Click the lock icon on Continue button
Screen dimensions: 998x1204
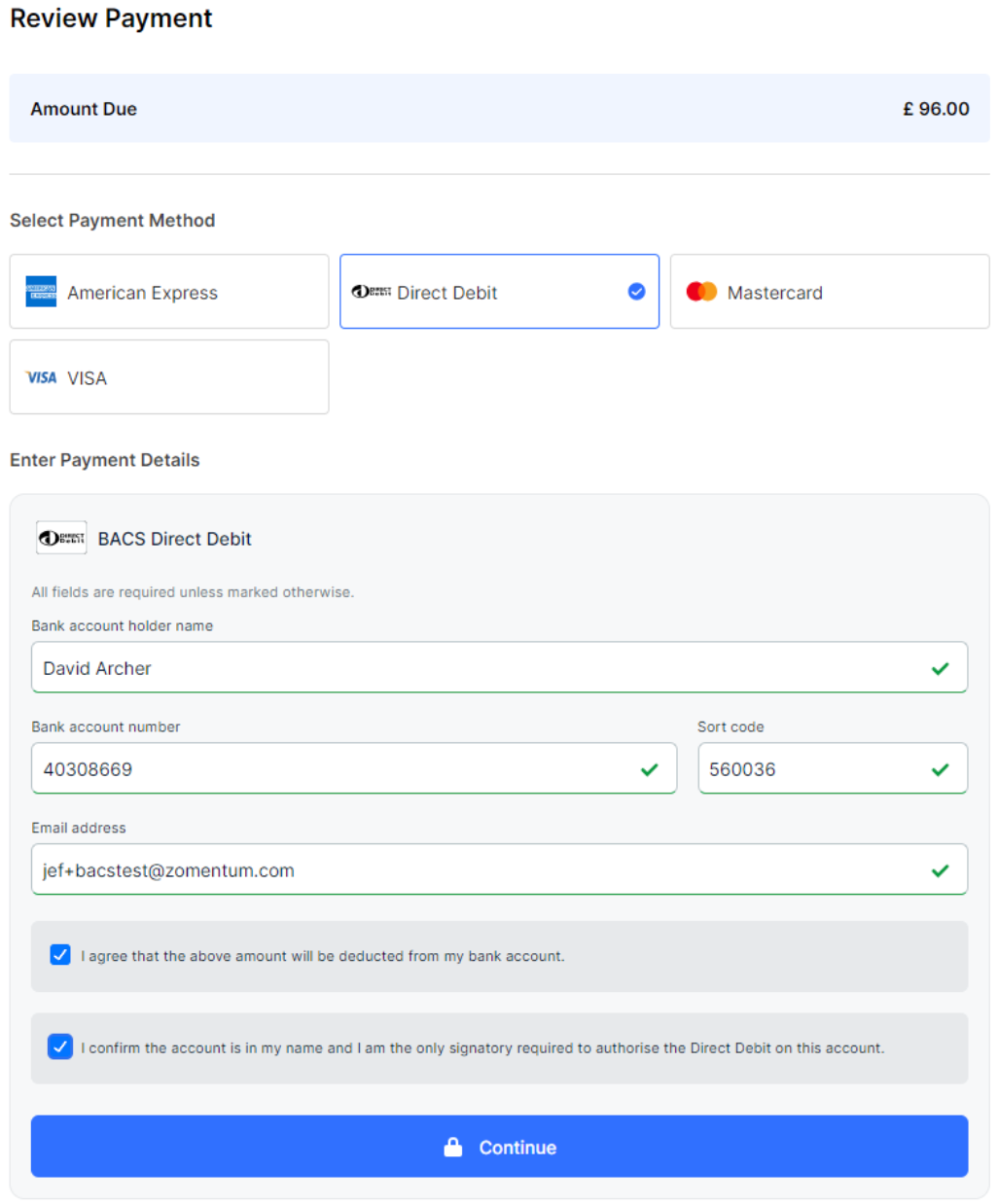pos(453,1148)
